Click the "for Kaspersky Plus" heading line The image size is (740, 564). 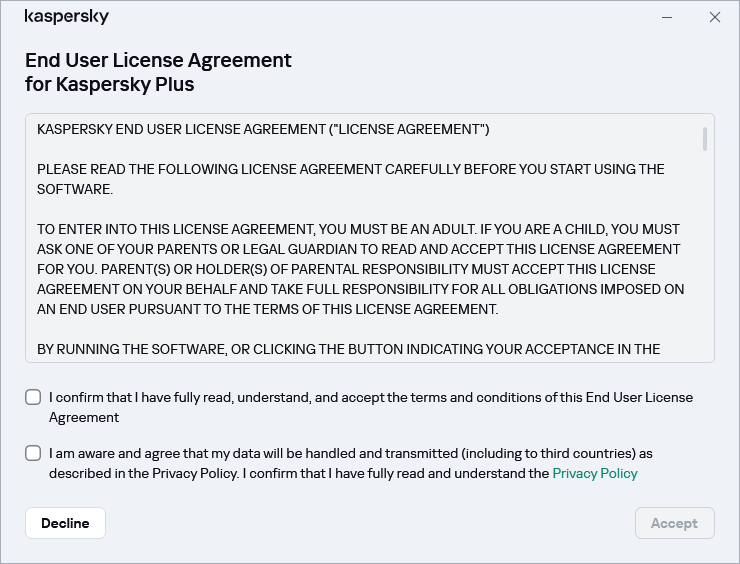click(110, 85)
